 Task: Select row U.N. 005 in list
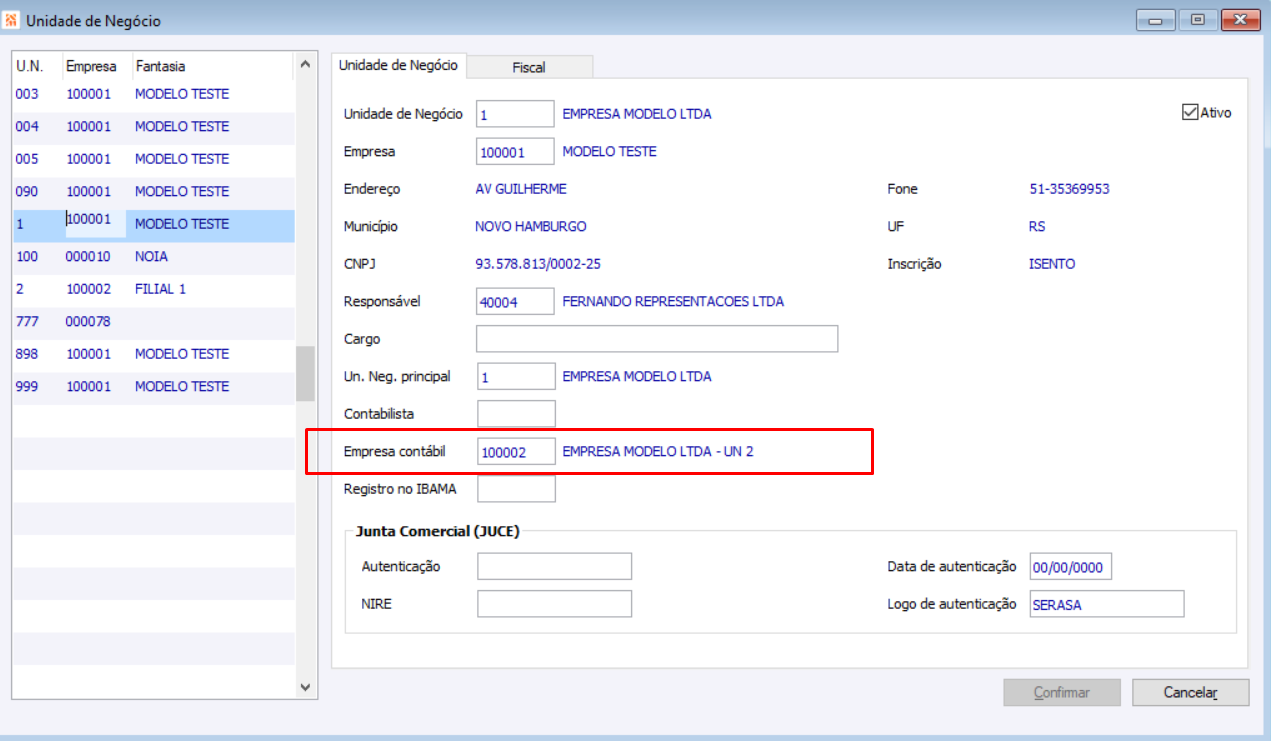(x=153, y=159)
